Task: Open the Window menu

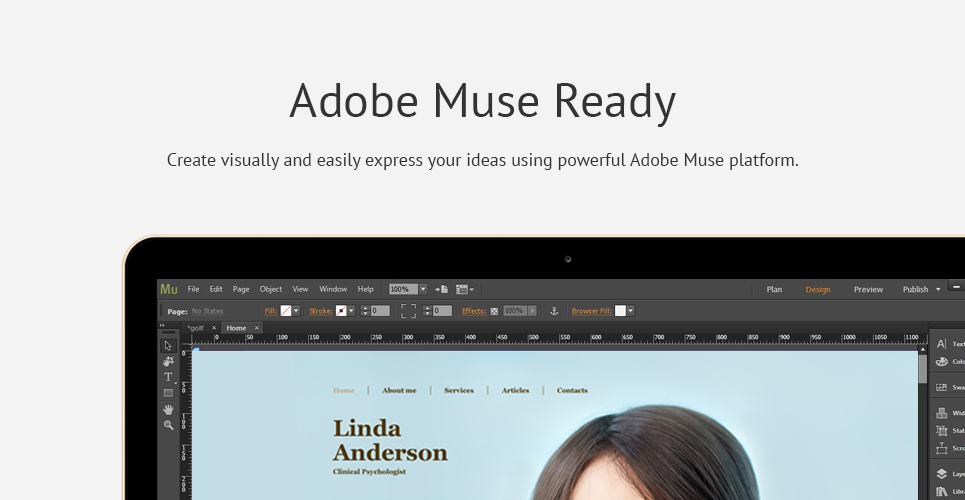Action: (333, 289)
